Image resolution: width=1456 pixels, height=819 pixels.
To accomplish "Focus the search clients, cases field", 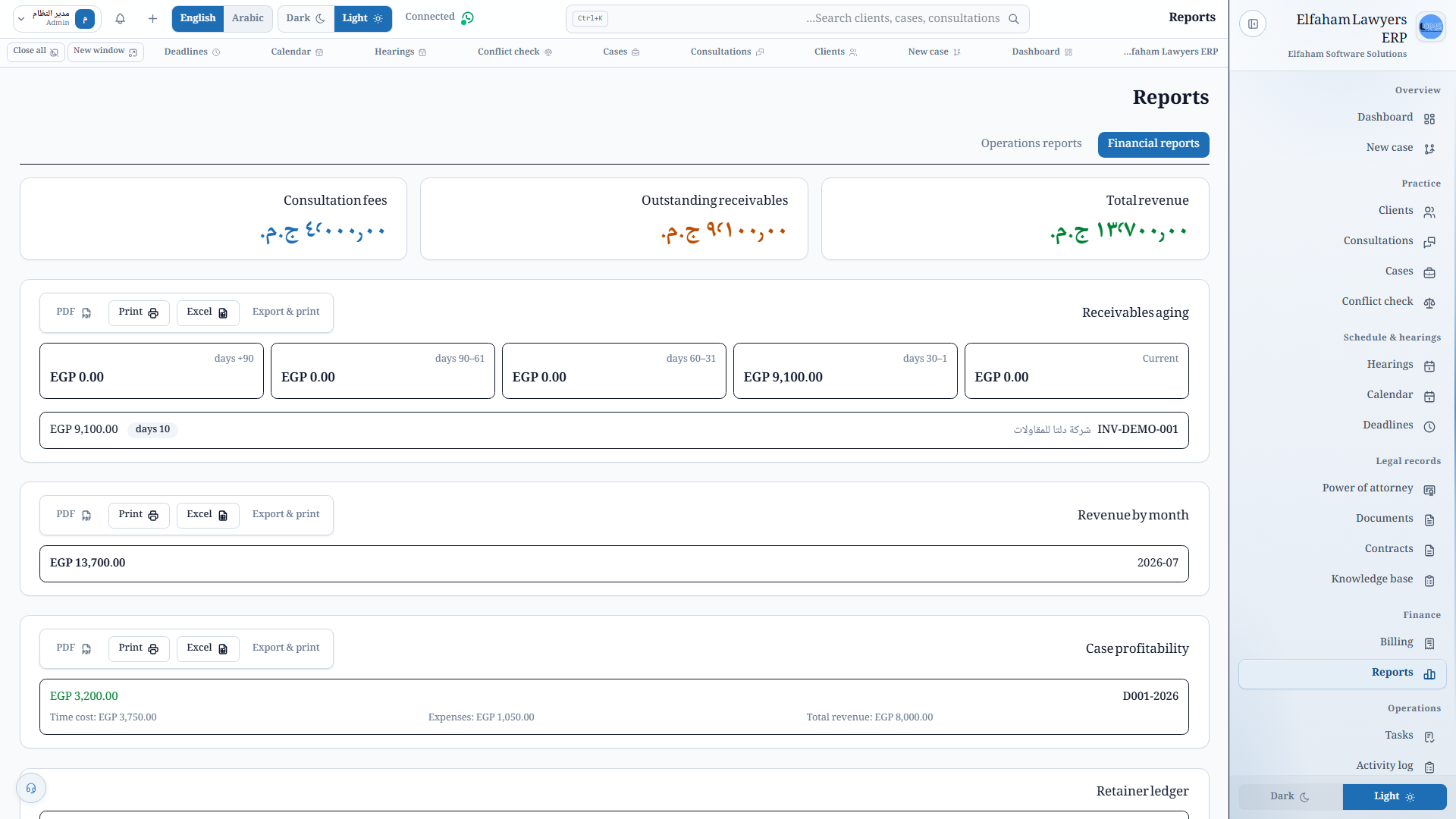I will tap(798, 19).
